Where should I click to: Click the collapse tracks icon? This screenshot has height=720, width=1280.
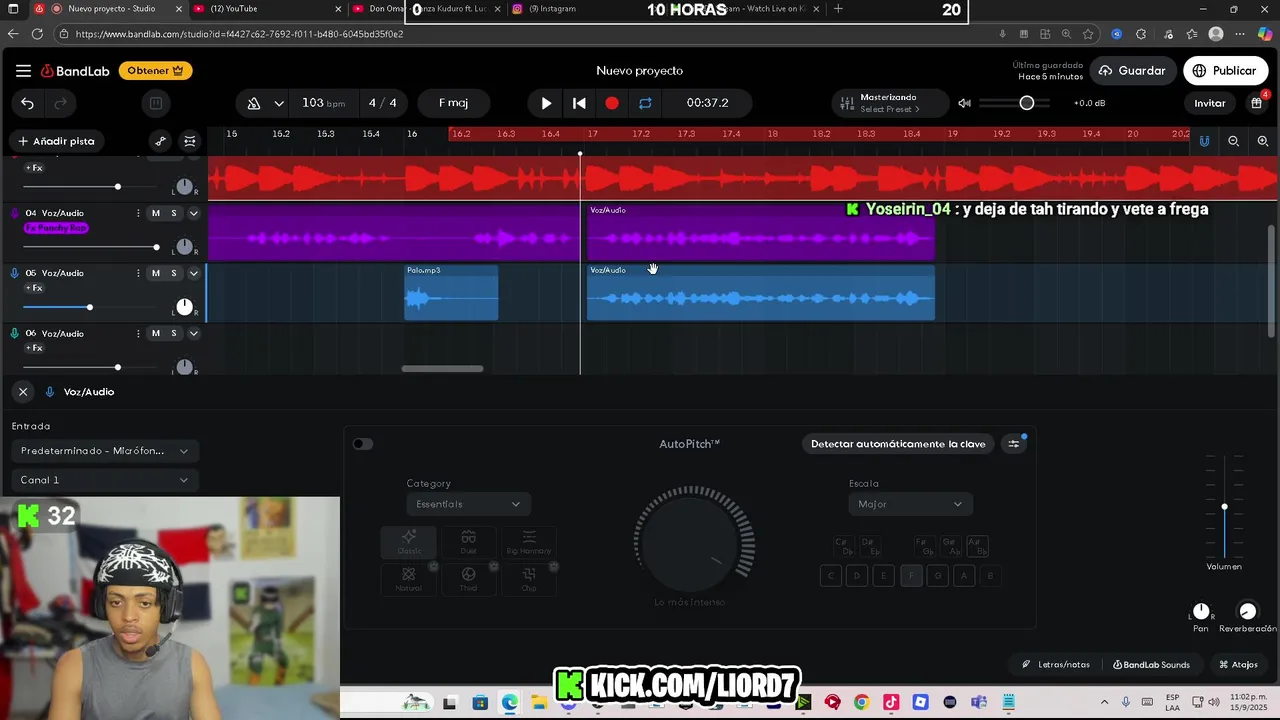coord(190,141)
